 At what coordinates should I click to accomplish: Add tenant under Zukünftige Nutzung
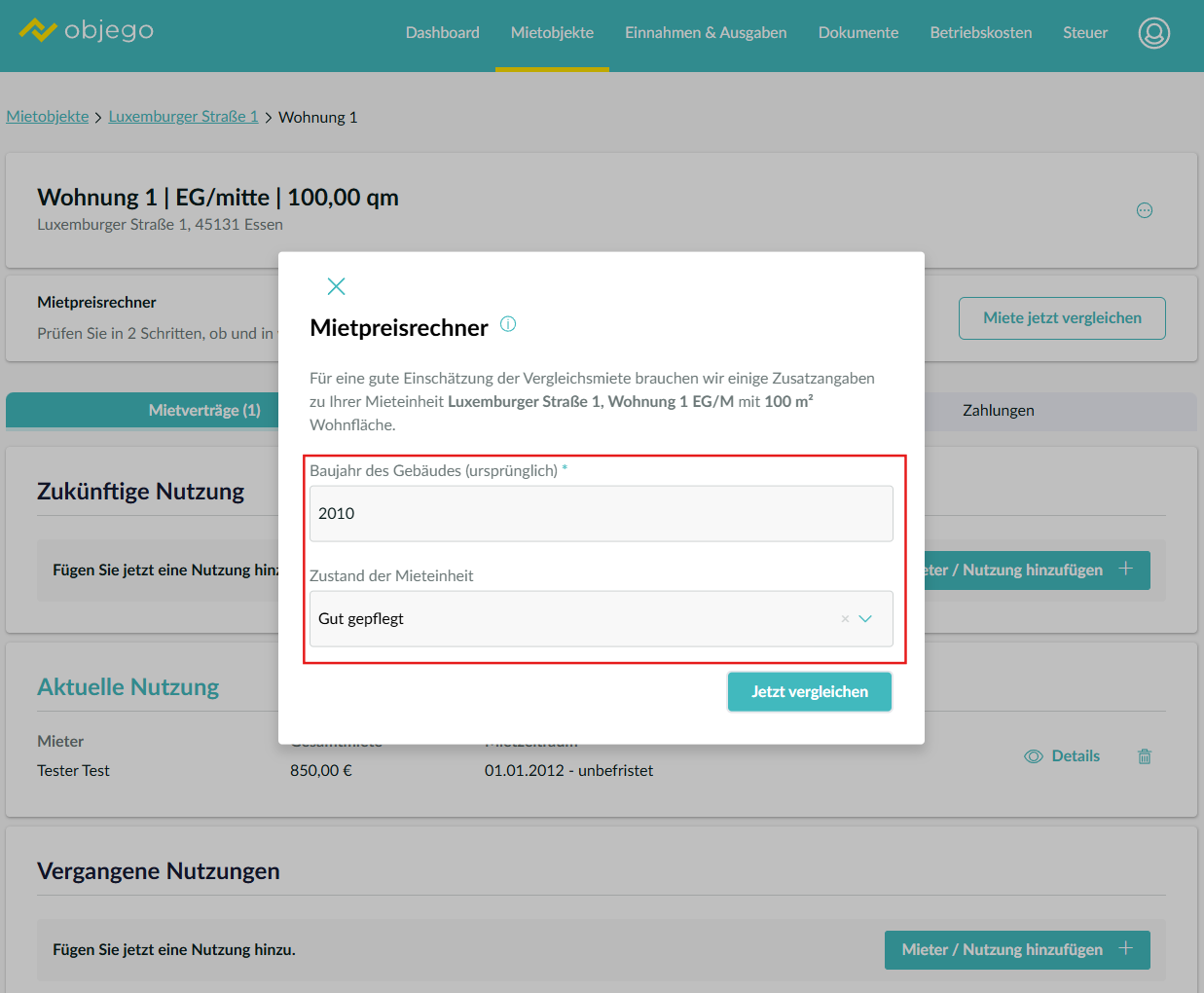tap(1035, 570)
